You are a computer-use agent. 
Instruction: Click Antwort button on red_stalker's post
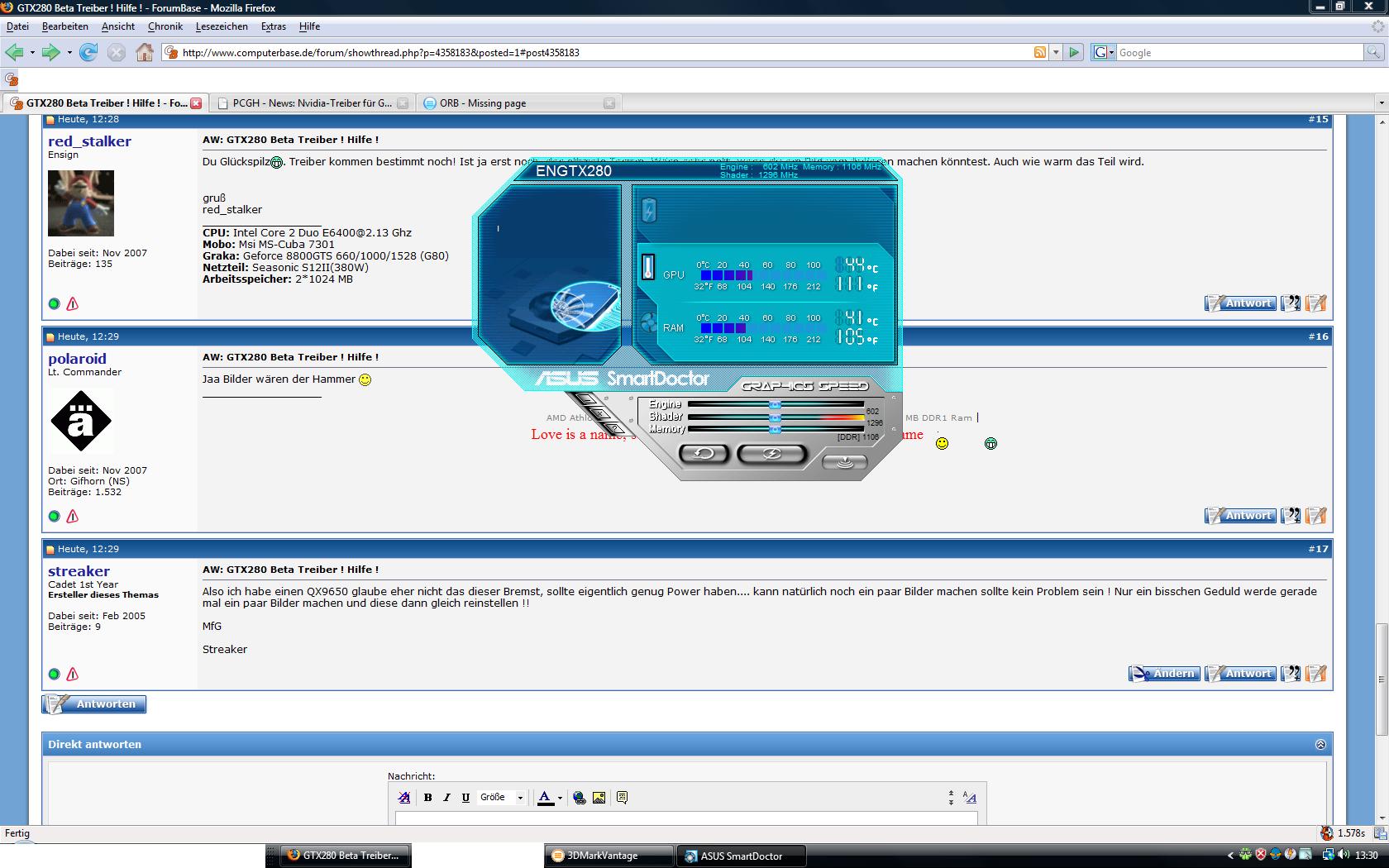click(1240, 303)
